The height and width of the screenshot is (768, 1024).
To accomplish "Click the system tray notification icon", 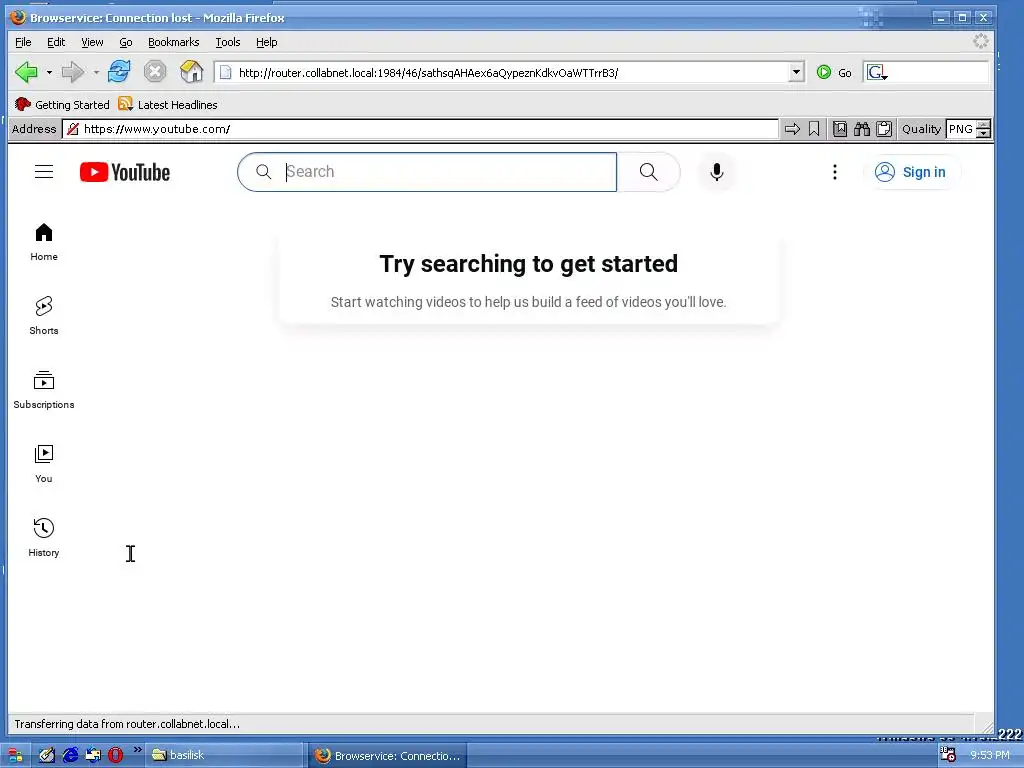I will 948,754.
